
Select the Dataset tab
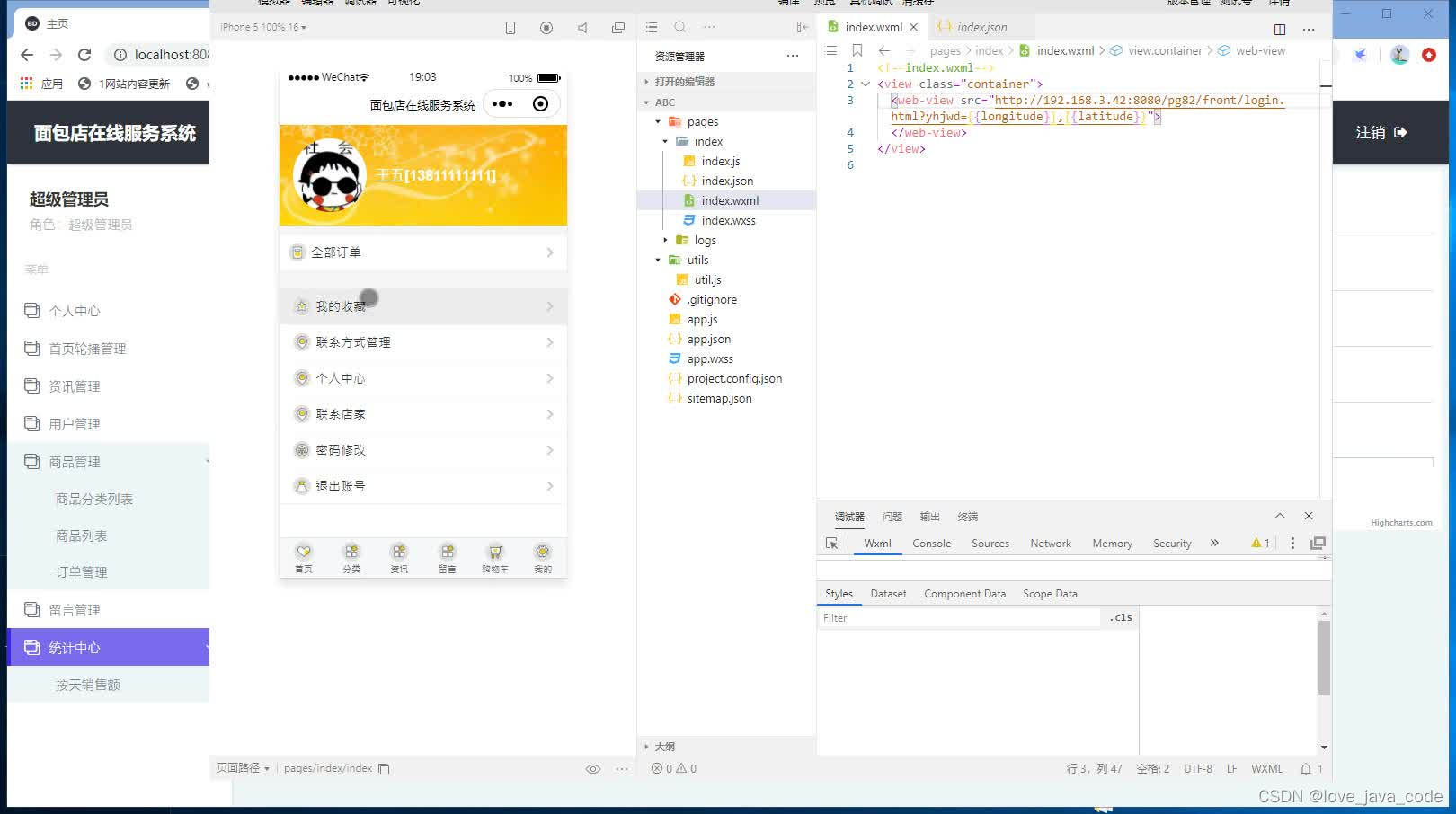coord(889,594)
